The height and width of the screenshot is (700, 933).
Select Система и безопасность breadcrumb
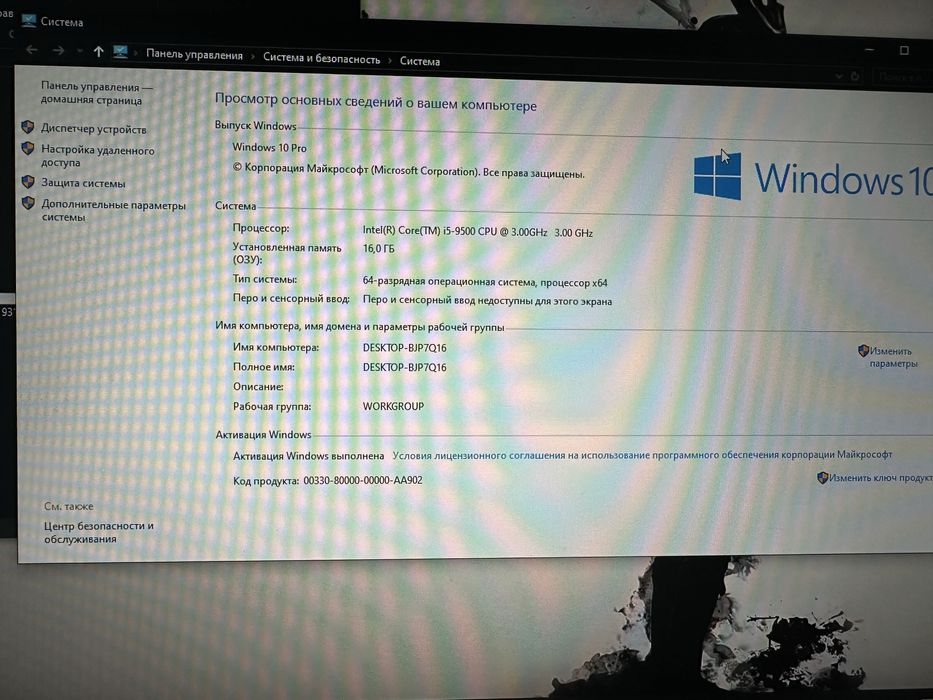321,58
